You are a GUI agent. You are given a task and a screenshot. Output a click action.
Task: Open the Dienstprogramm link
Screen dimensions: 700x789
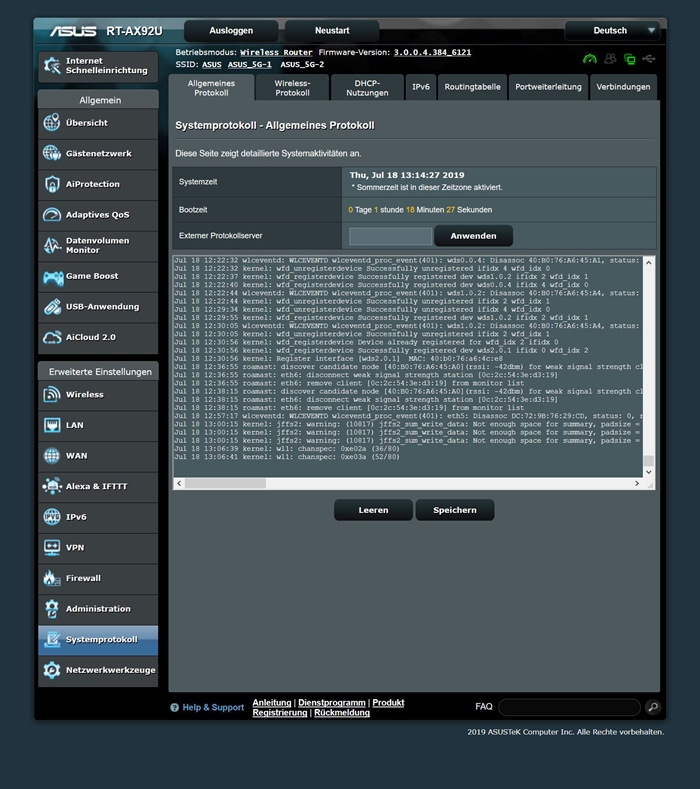coord(332,702)
